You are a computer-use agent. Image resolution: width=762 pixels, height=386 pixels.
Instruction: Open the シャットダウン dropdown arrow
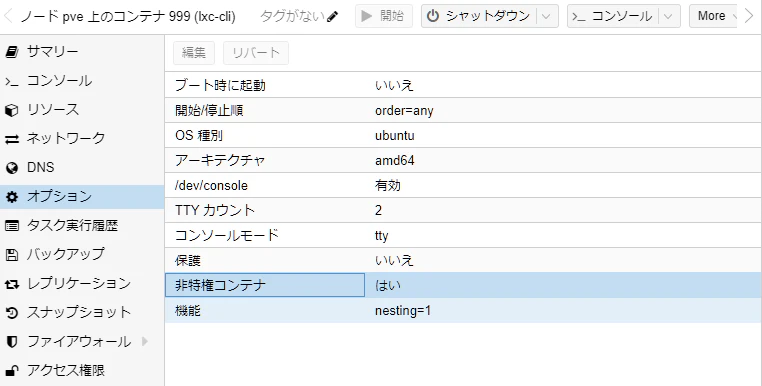pyautogui.click(x=546, y=17)
